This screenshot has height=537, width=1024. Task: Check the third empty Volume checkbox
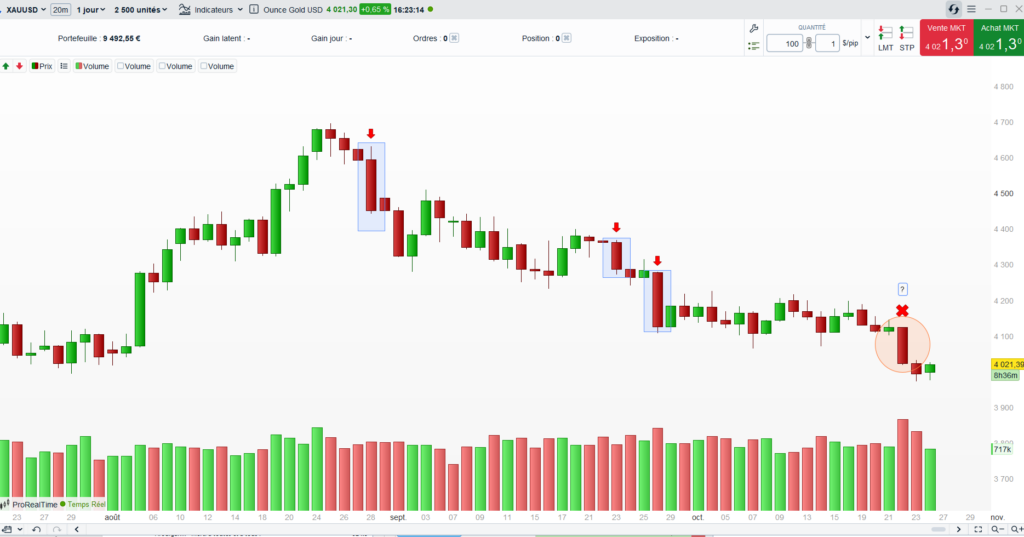(204, 66)
